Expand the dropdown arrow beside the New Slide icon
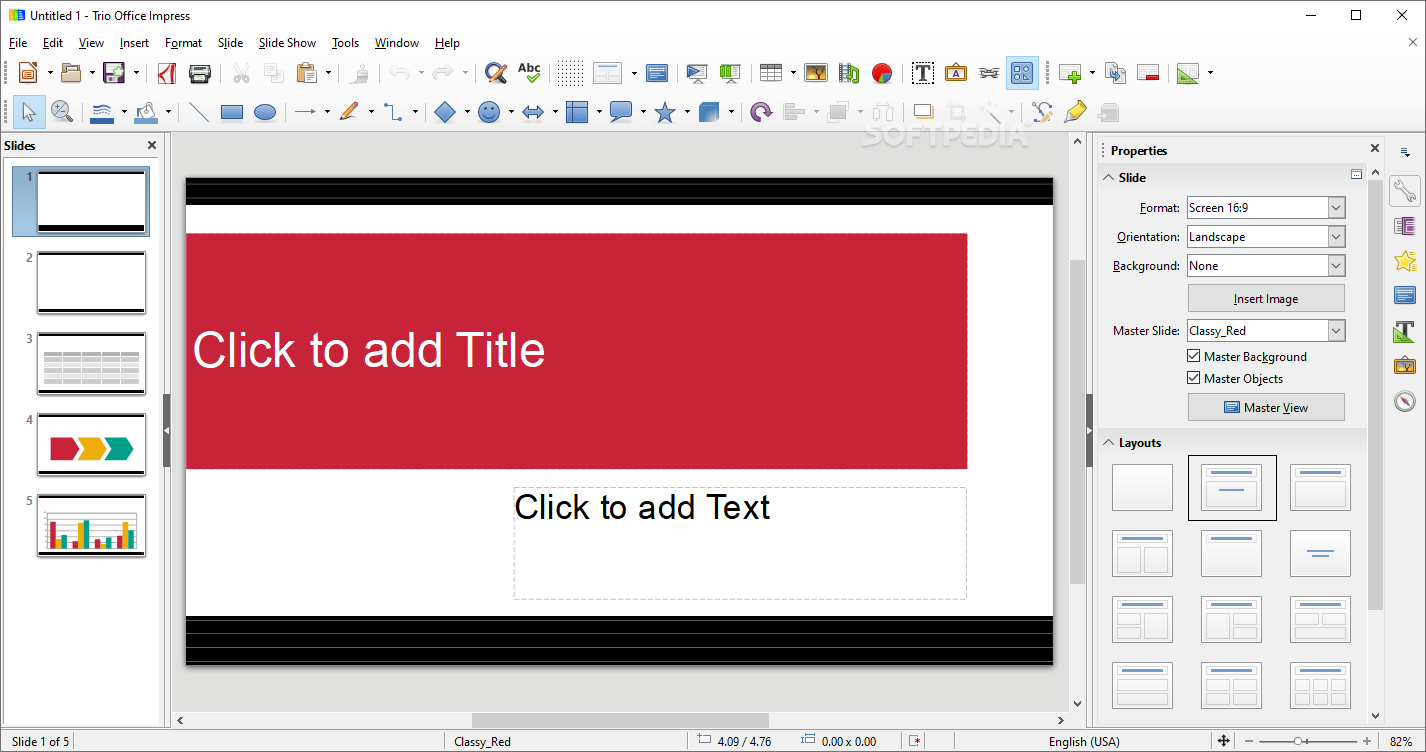Image resolution: width=1426 pixels, height=752 pixels. 1092,73
